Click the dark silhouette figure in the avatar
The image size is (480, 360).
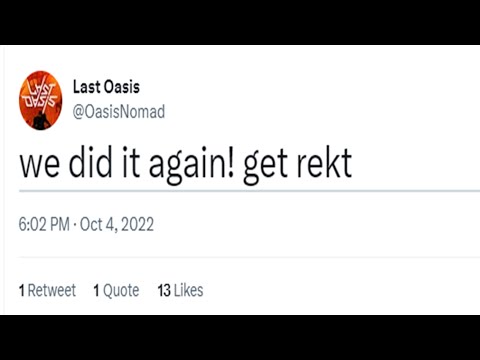click(x=41, y=120)
